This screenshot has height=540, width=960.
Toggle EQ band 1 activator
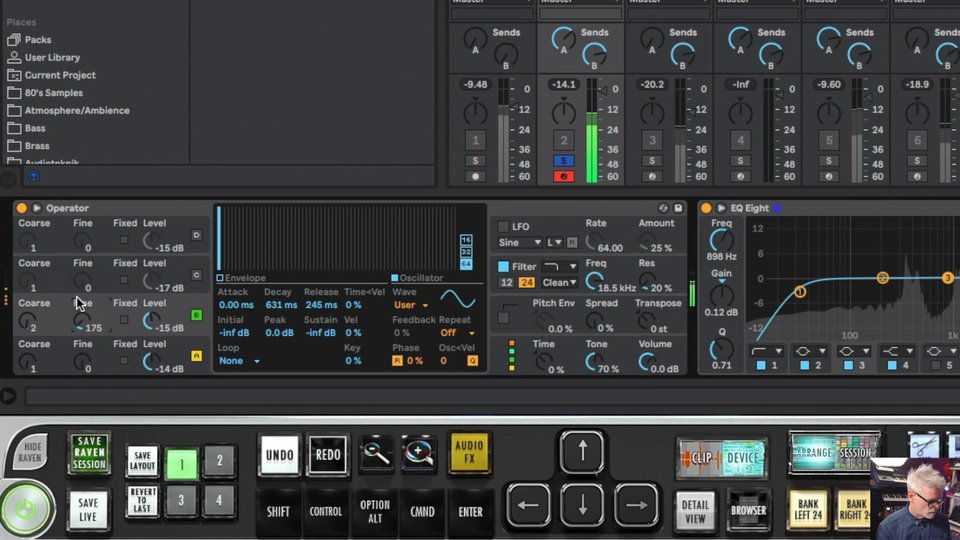pos(761,366)
